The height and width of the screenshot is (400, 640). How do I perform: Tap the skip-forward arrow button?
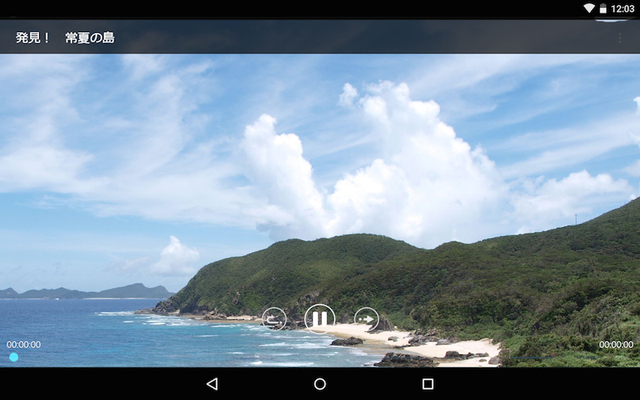[x=366, y=319]
